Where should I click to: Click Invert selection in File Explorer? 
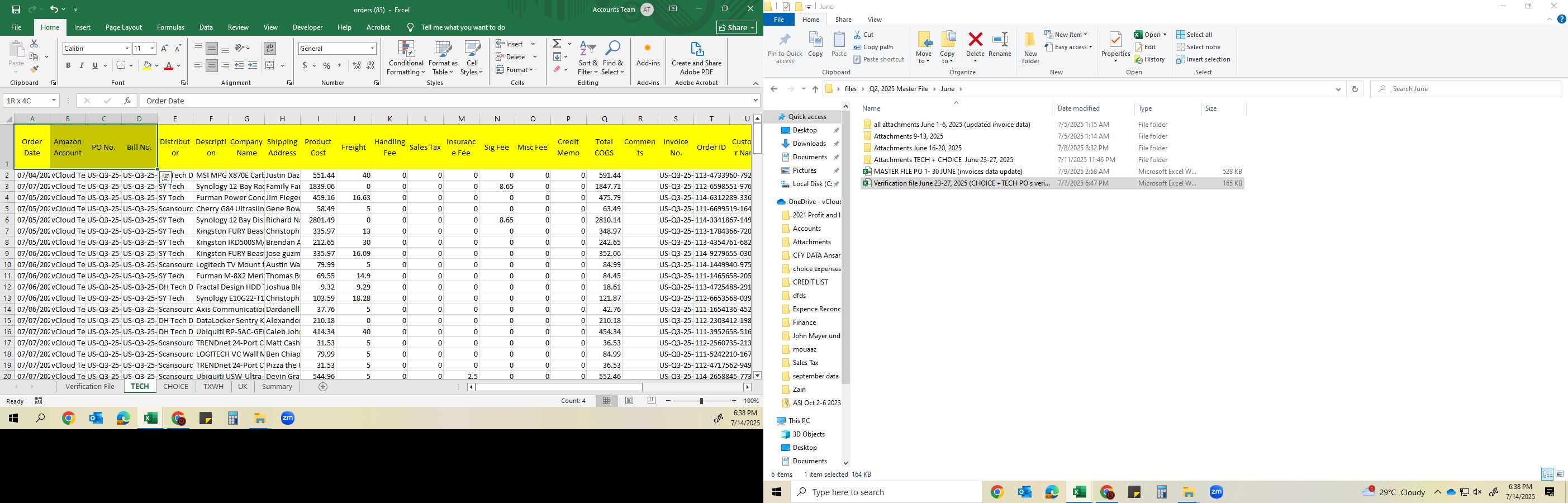tap(1203, 59)
